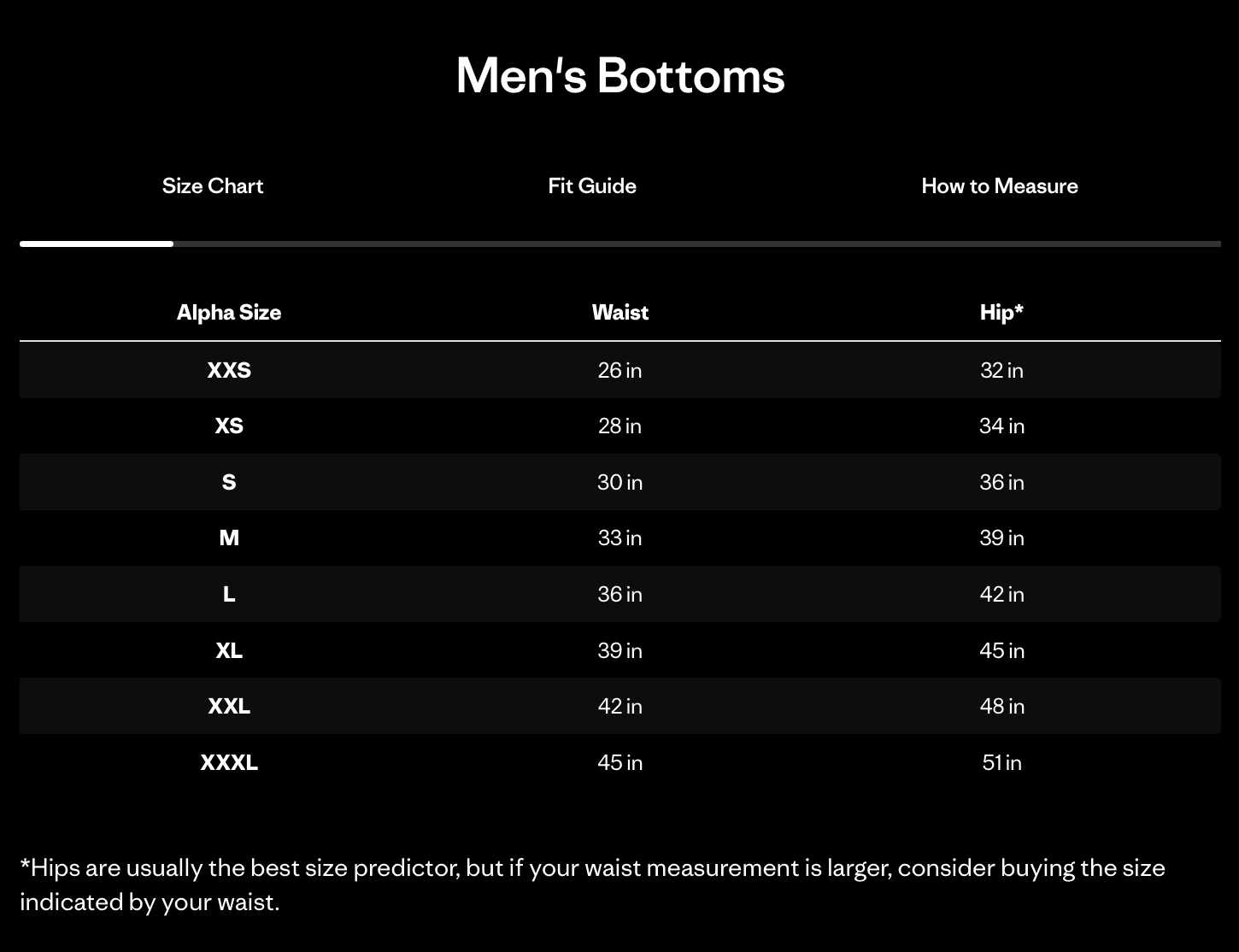Image resolution: width=1239 pixels, height=952 pixels.
Task: Click the 32 in hip value
Action: [x=1001, y=370]
